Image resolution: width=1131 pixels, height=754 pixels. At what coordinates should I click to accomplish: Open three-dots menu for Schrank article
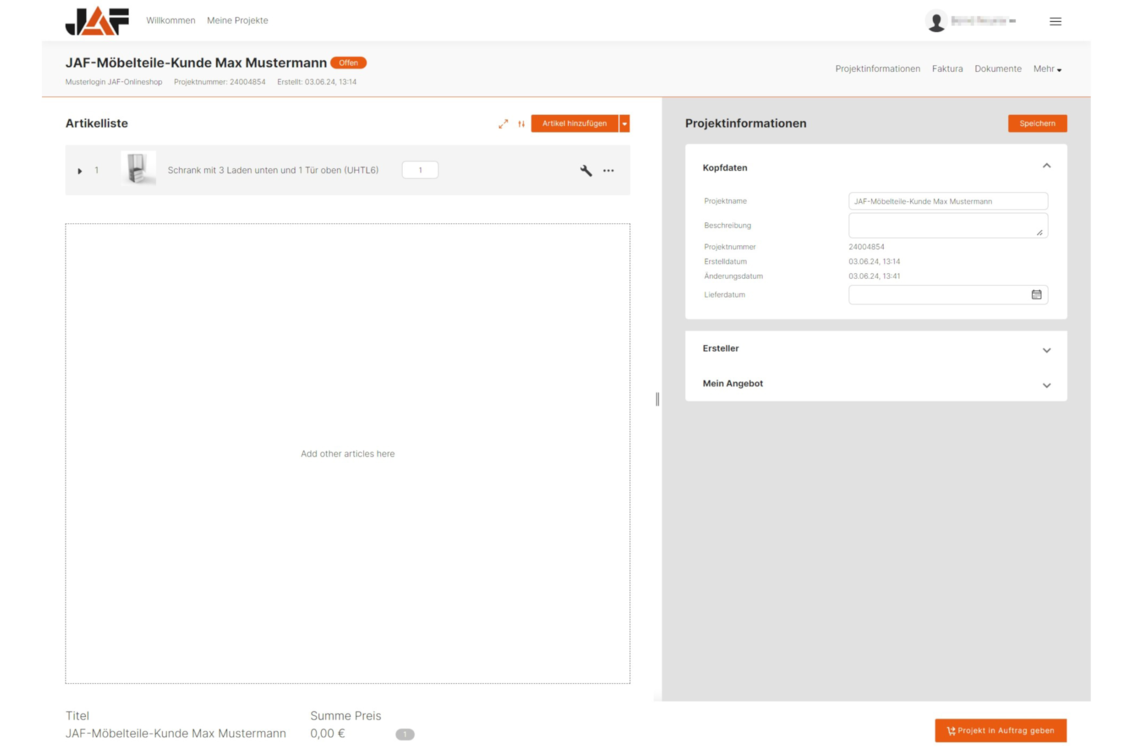click(608, 171)
